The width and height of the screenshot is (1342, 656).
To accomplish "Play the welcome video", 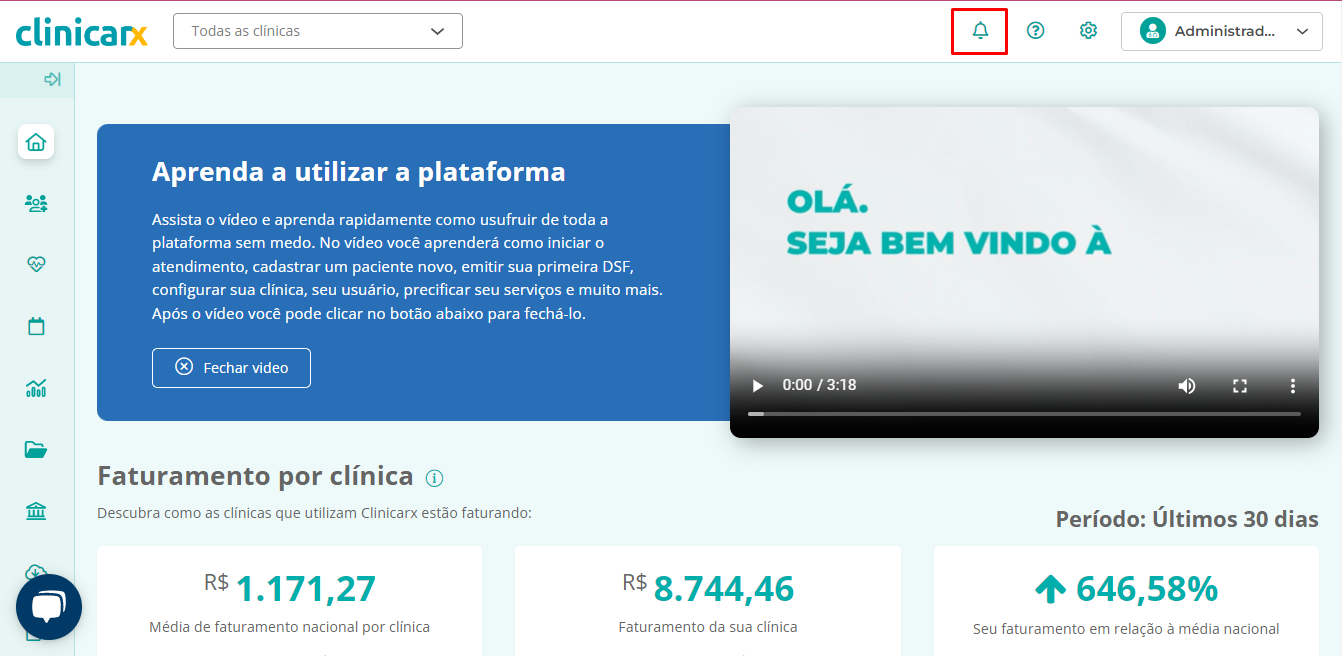I will click(x=757, y=386).
